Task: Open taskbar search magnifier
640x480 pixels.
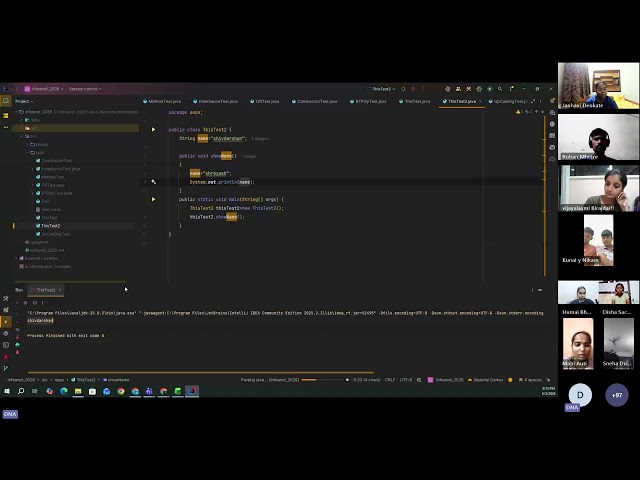Action: tap(21, 391)
